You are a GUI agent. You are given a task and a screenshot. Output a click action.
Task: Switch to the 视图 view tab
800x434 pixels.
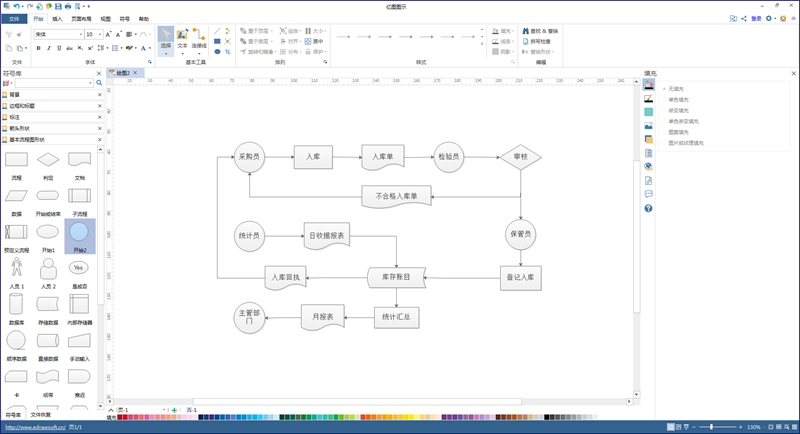point(106,19)
